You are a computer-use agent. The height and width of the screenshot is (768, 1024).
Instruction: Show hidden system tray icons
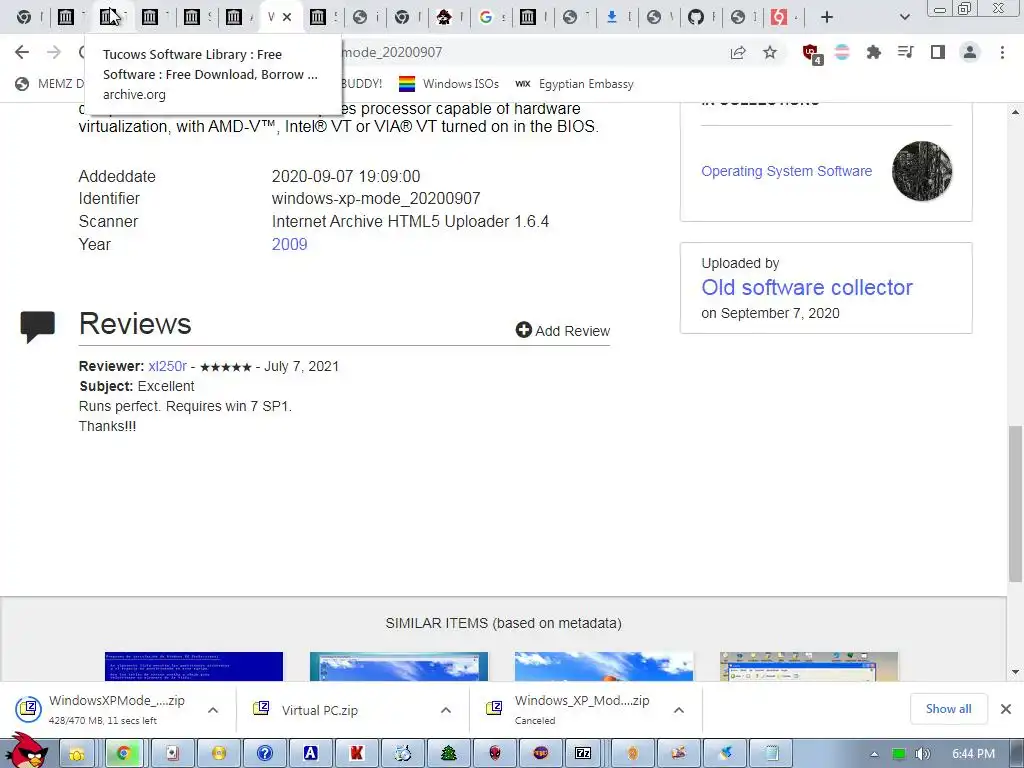[x=874, y=754]
